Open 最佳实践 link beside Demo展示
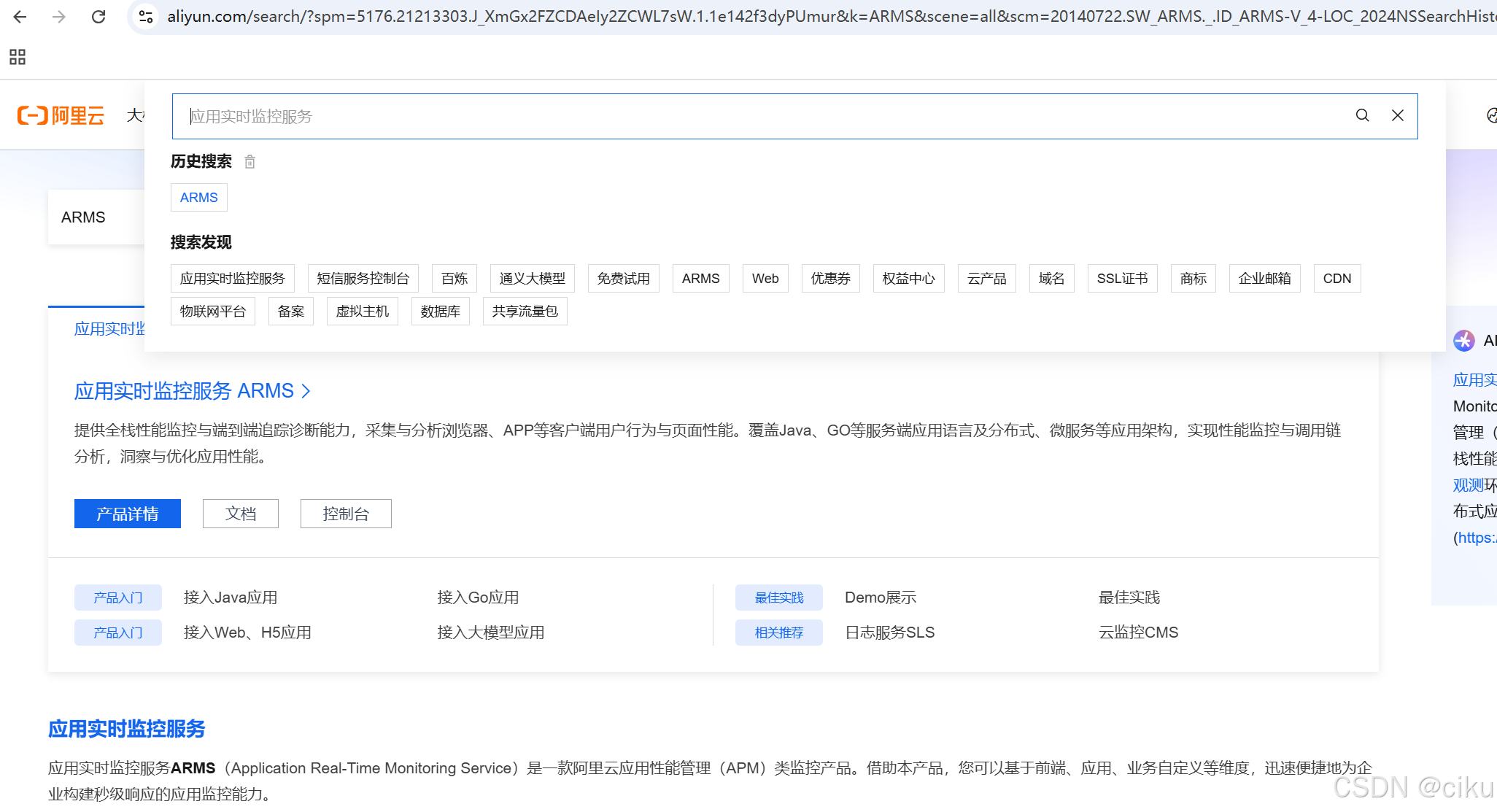 (1129, 598)
